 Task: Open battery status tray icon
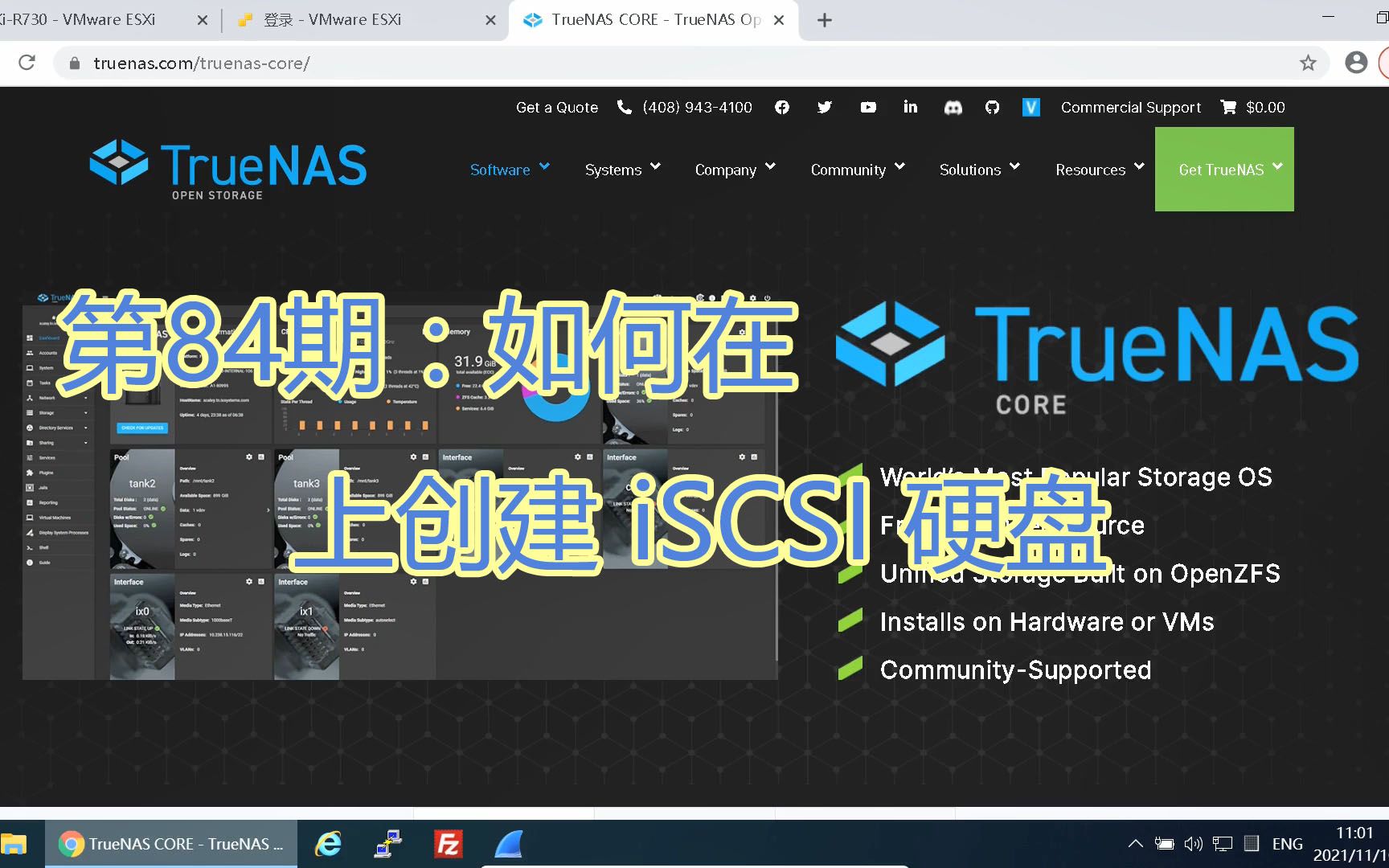(x=1164, y=844)
